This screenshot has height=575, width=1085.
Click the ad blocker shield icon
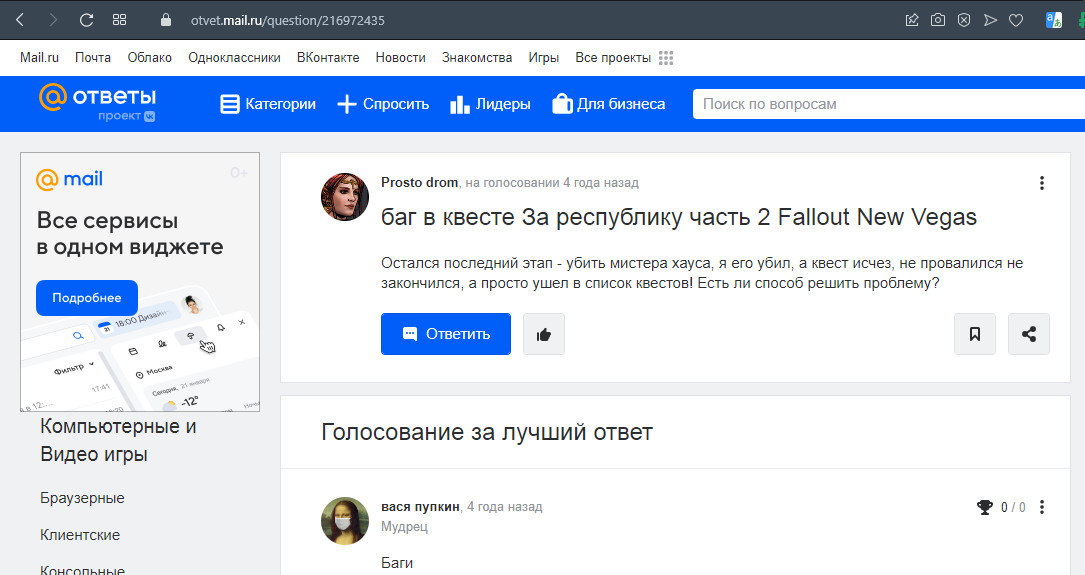(x=964, y=20)
